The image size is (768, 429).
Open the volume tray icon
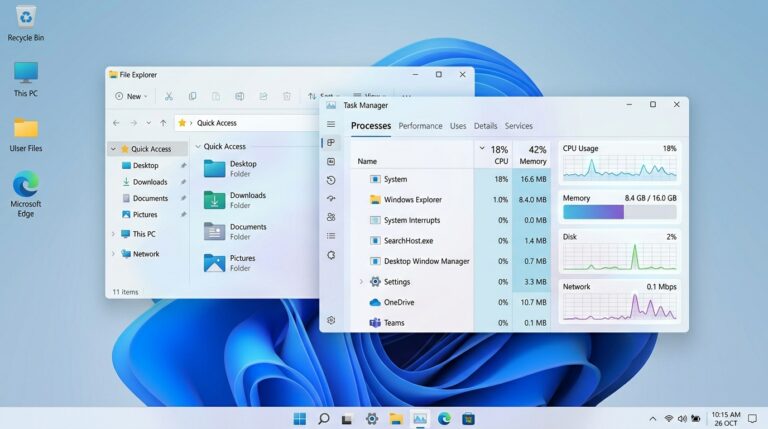[682, 419]
